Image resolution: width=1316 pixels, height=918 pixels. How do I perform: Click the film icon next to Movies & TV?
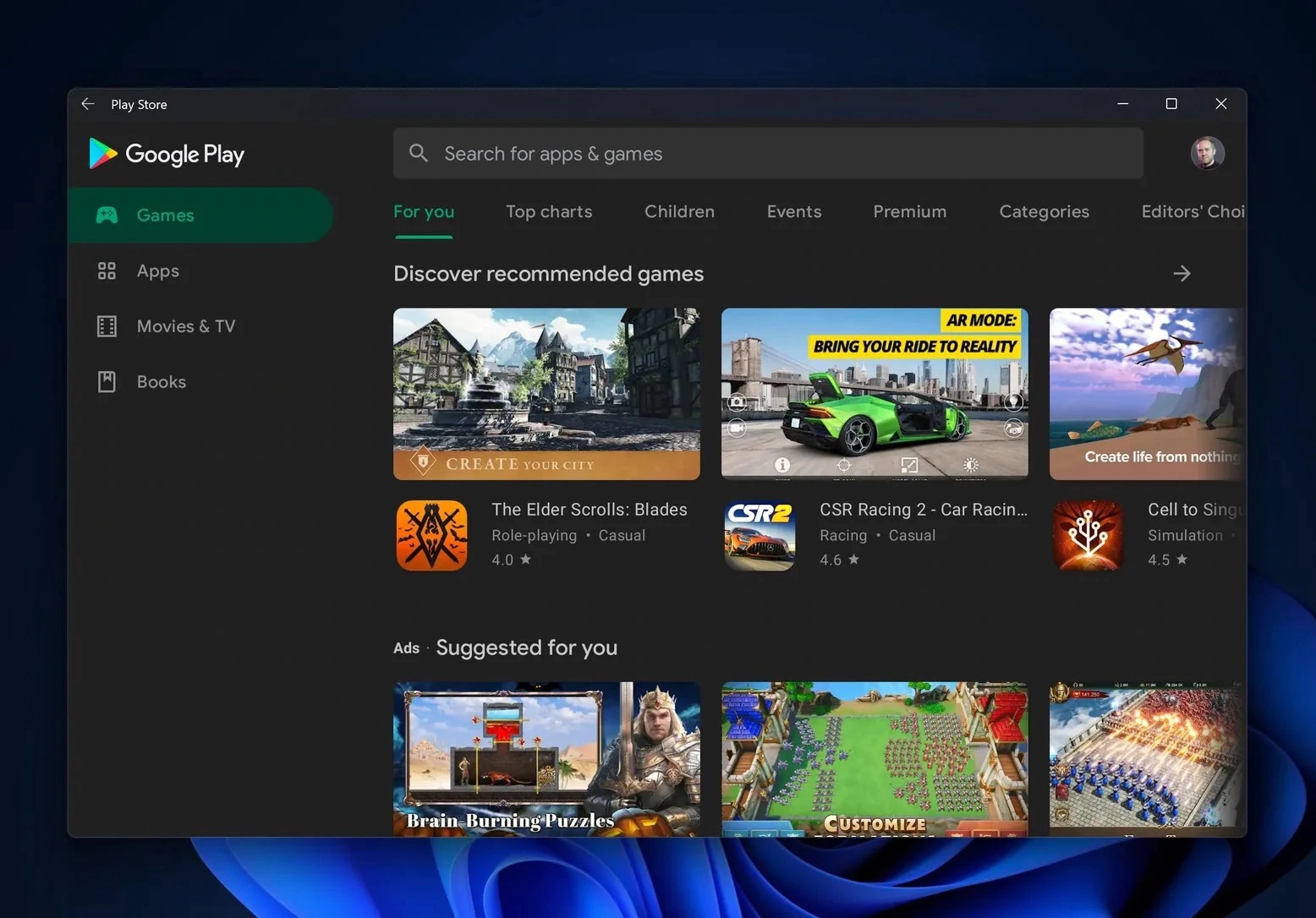point(107,326)
